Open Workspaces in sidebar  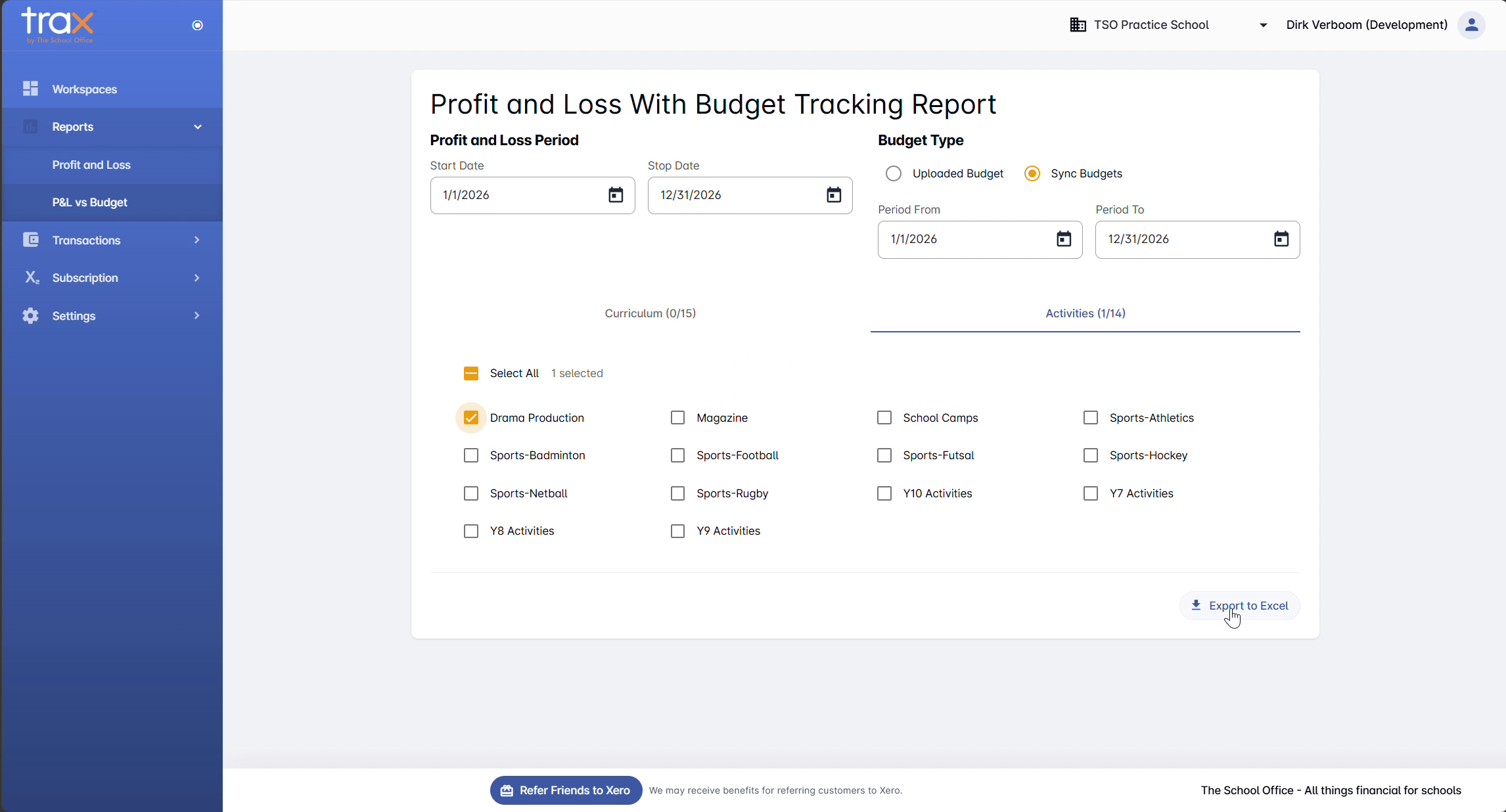(112, 89)
